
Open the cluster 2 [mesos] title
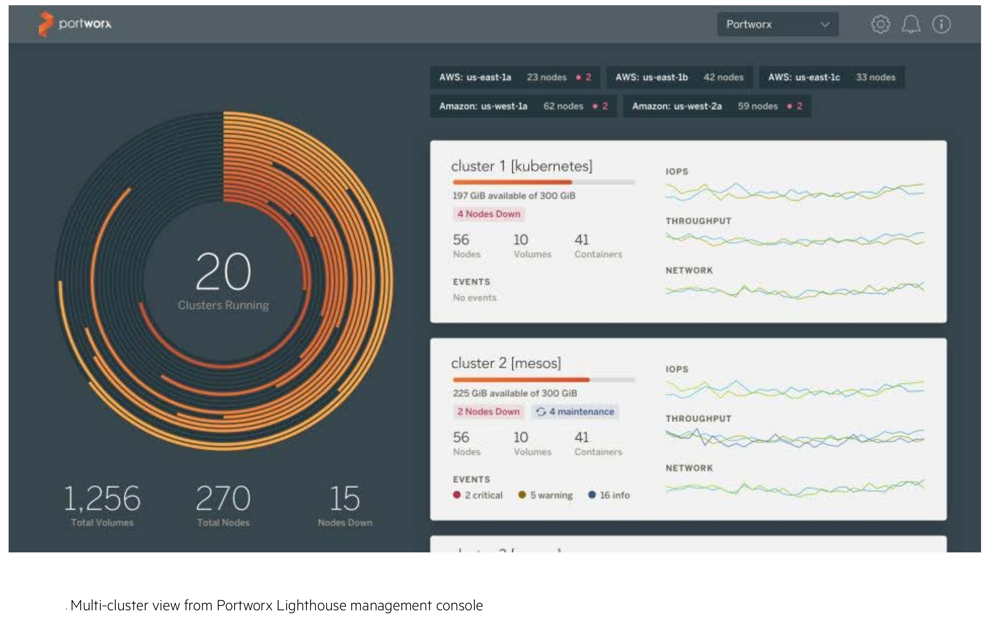pos(506,363)
